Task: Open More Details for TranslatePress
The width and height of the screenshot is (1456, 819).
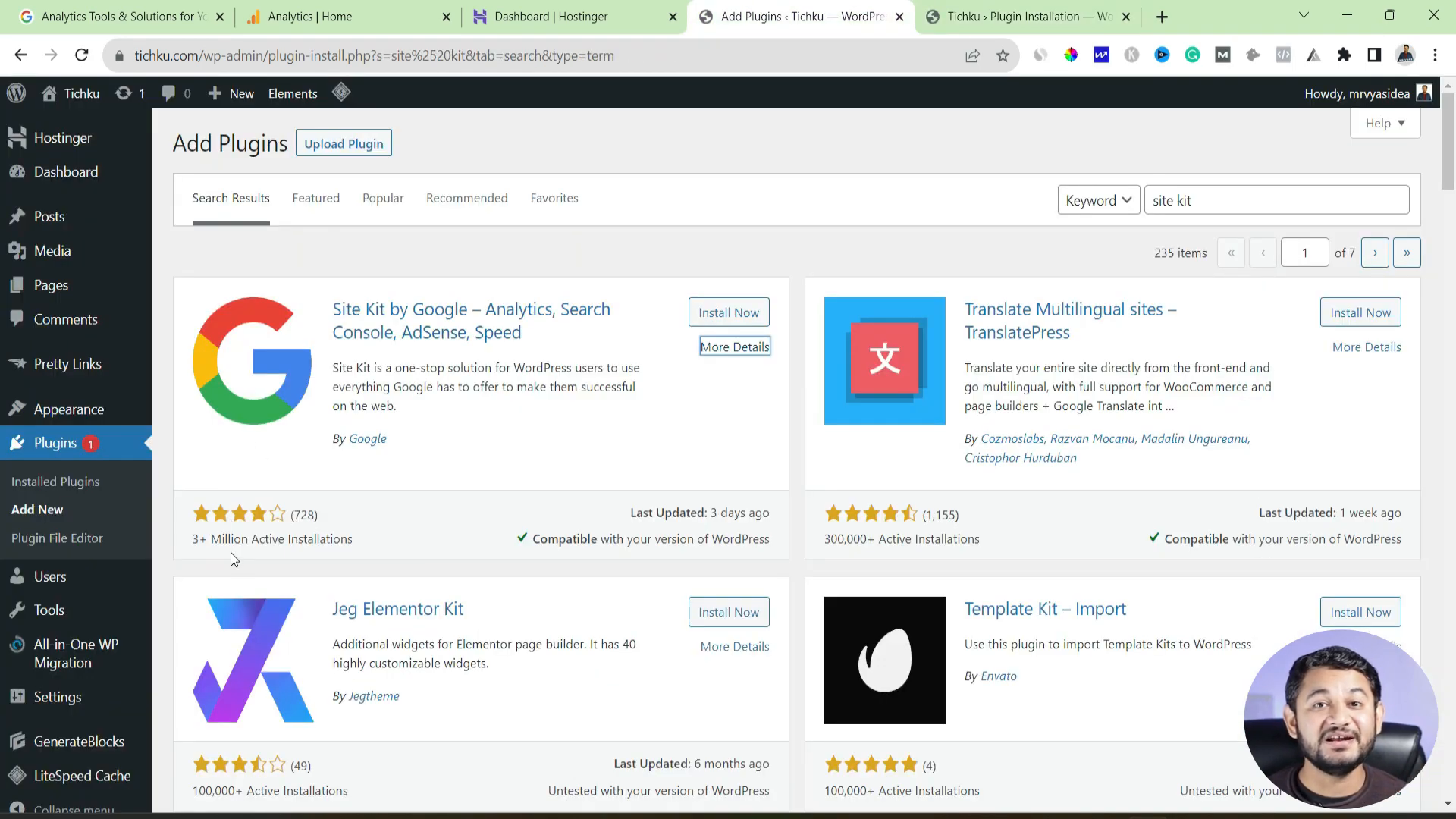Action: click(x=1367, y=347)
